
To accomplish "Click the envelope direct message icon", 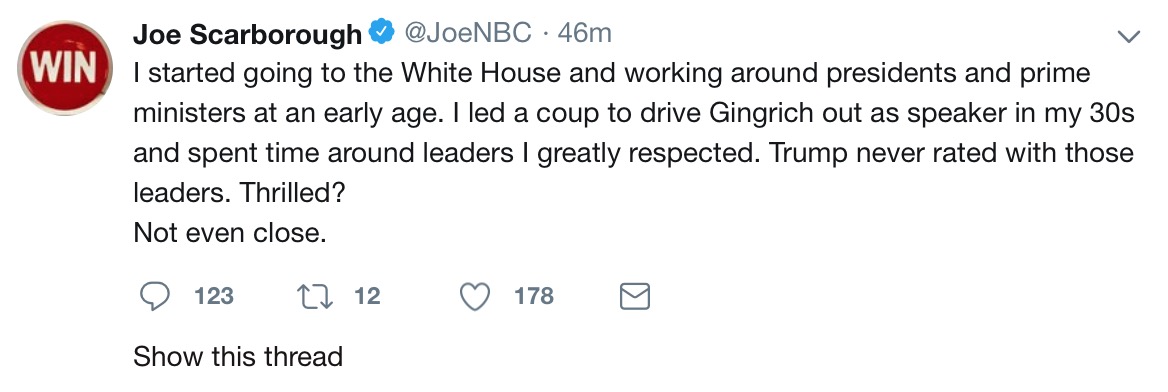I will pyautogui.click(x=635, y=297).
